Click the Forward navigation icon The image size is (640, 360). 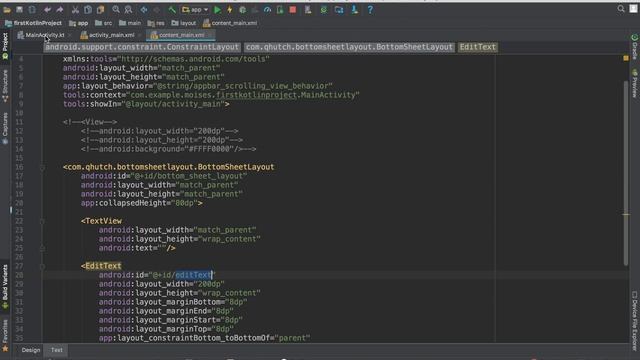tap(156, 9)
